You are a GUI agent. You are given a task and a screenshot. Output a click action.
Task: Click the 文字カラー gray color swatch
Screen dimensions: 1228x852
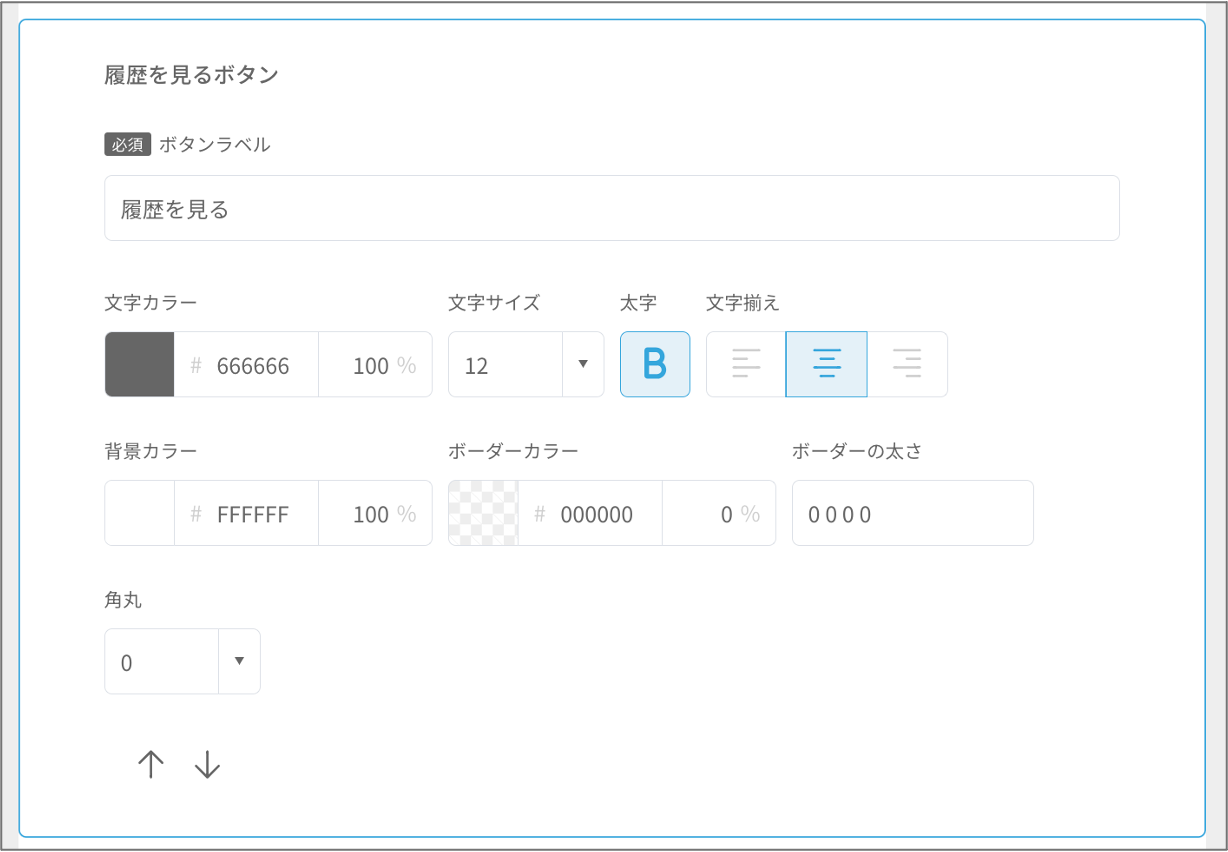(140, 364)
